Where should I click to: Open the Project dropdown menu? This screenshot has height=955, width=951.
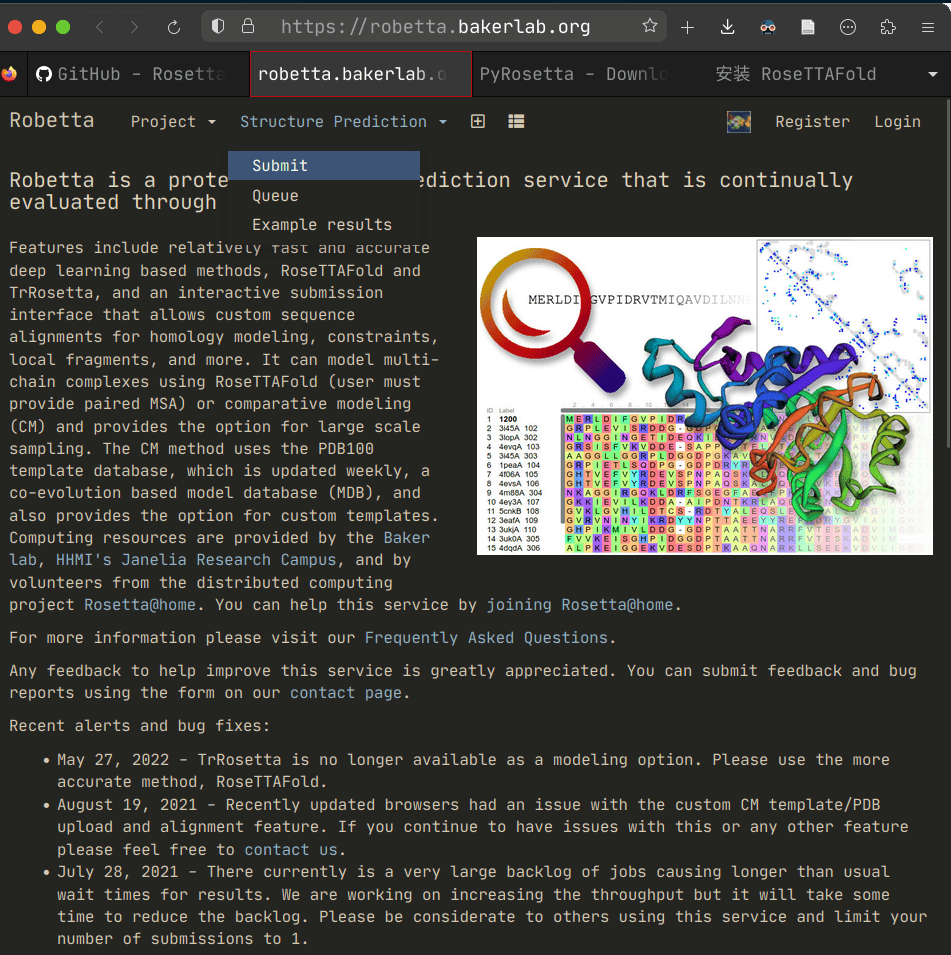coord(173,122)
